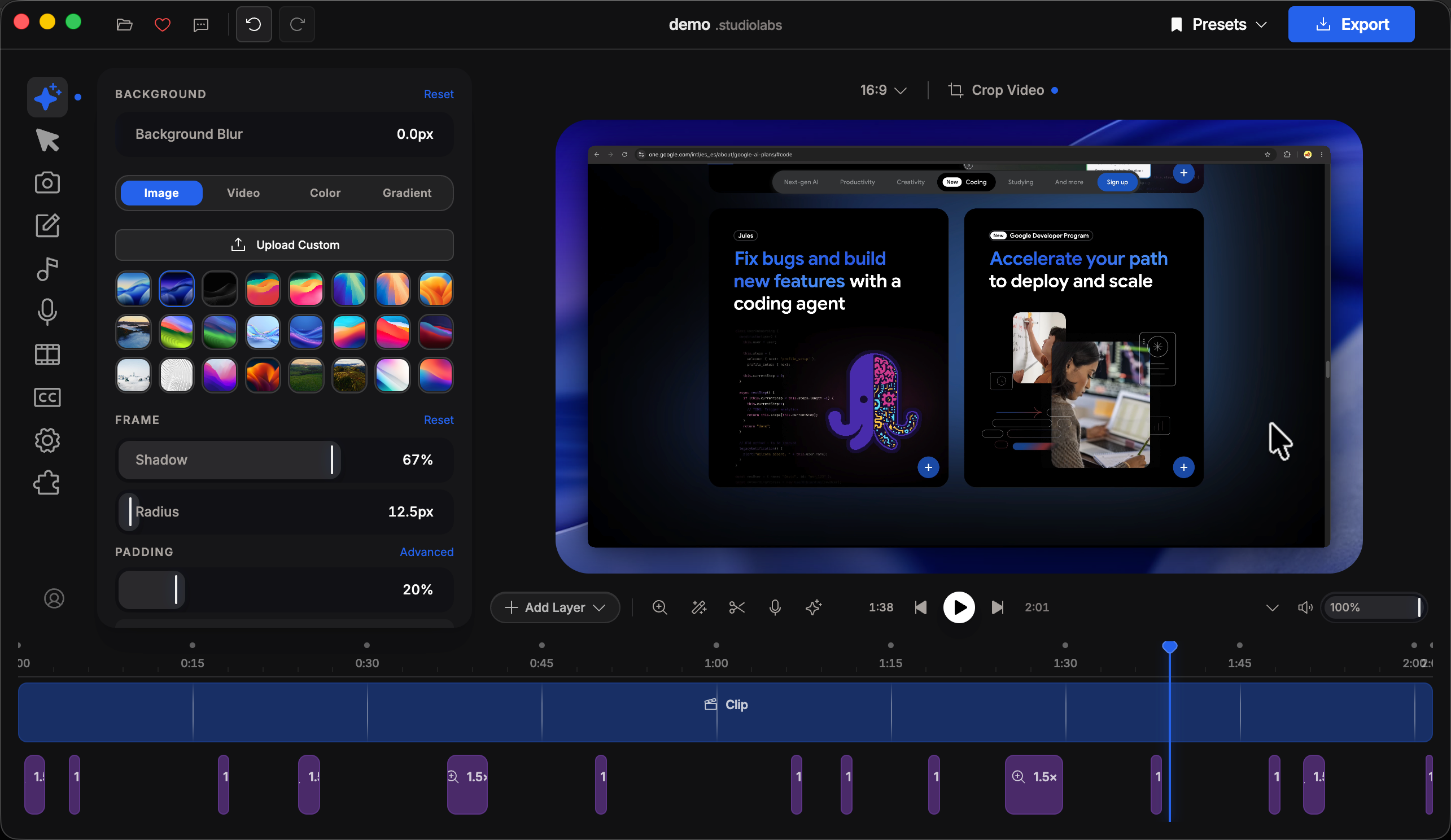Click the Export button
1451x840 pixels.
click(1352, 25)
